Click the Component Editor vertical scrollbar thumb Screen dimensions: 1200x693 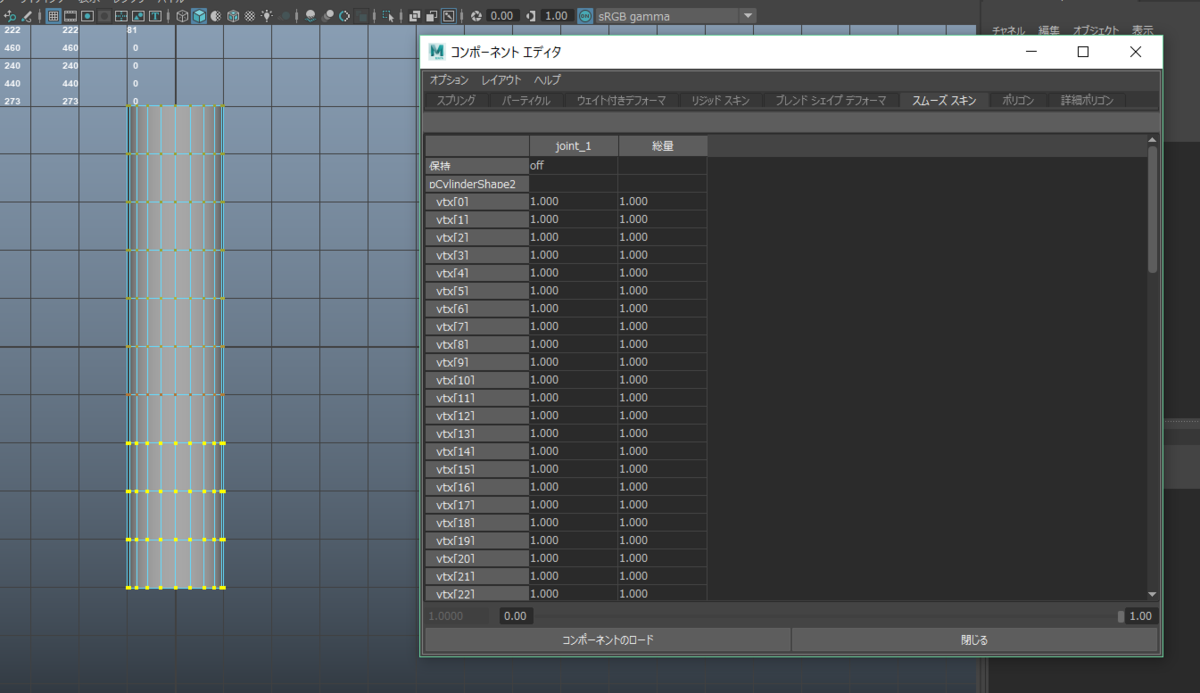(1152, 208)
